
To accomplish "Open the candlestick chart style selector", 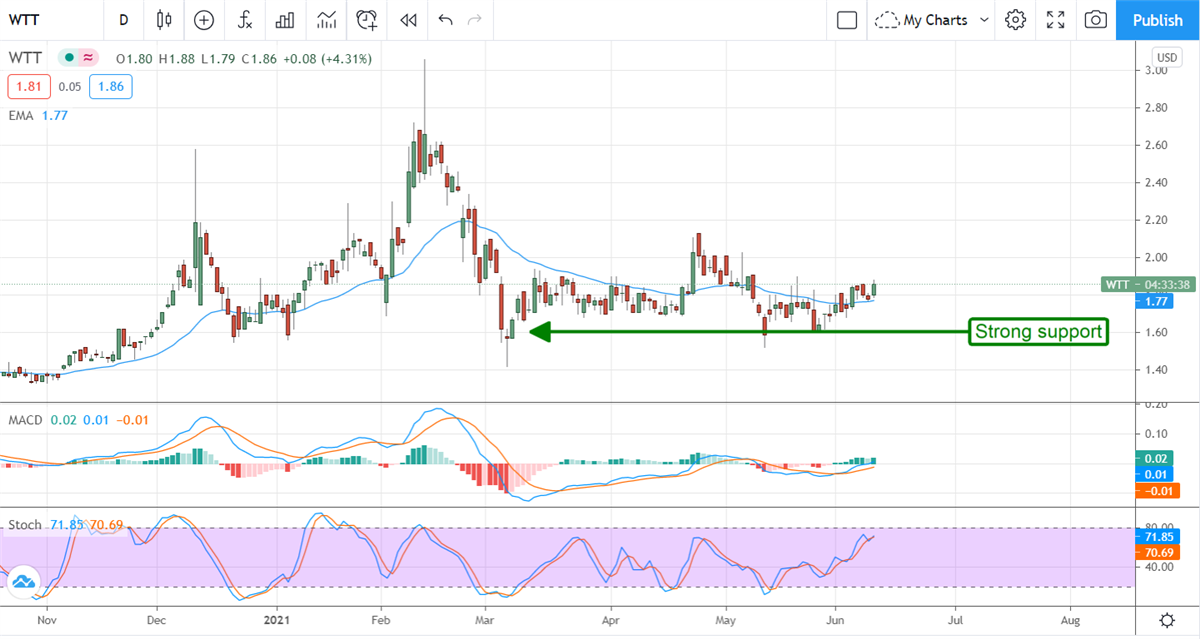I will [x=164, y=20].
